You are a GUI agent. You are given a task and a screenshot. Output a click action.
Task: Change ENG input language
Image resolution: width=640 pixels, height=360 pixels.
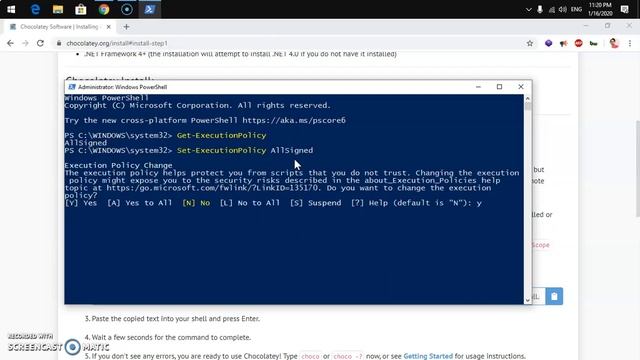tap(576, 9)
